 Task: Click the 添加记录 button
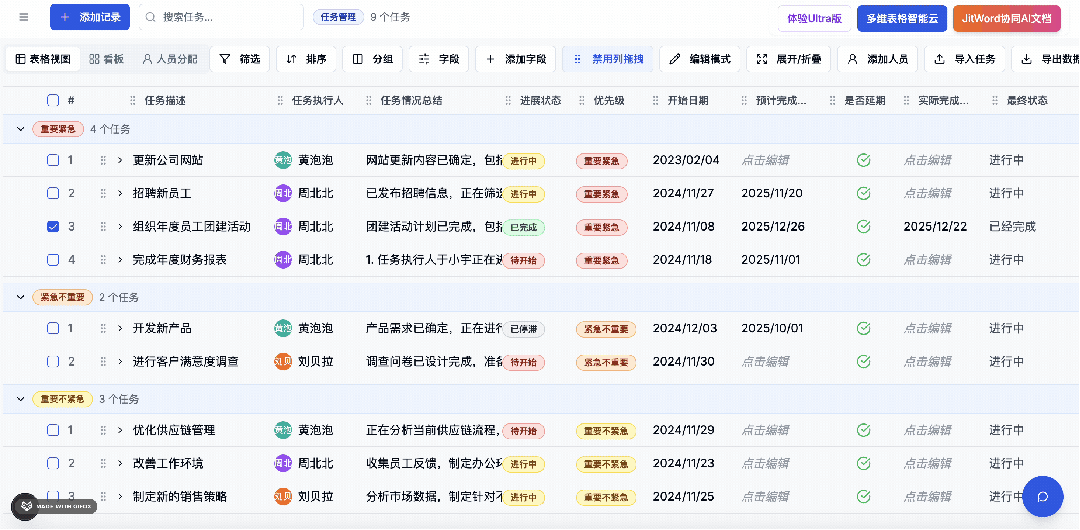90,17
